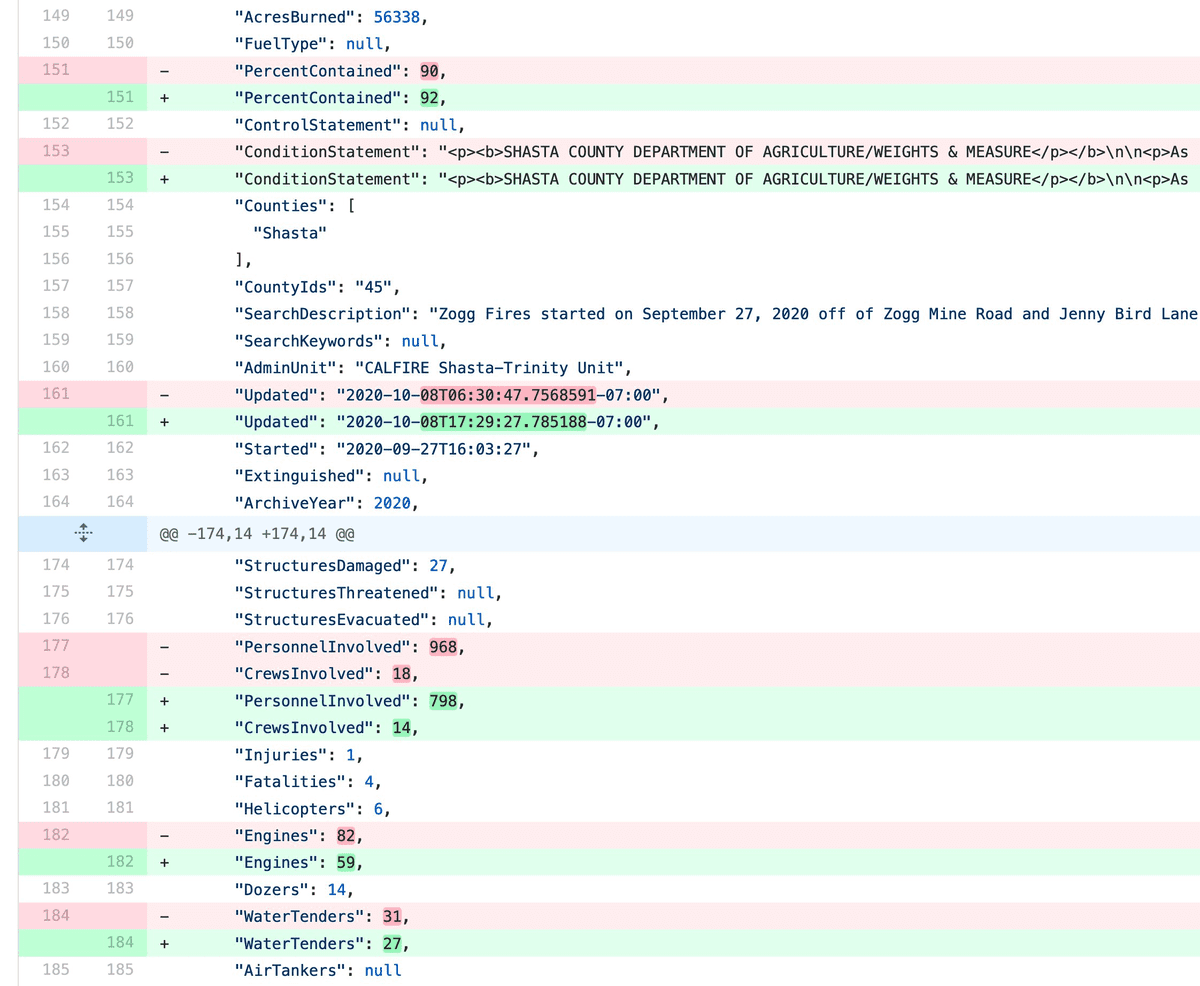Click highlighted added CrewsInvolved value 14
This screenshot has height=986, width=1200.
[x=402, y=727]
